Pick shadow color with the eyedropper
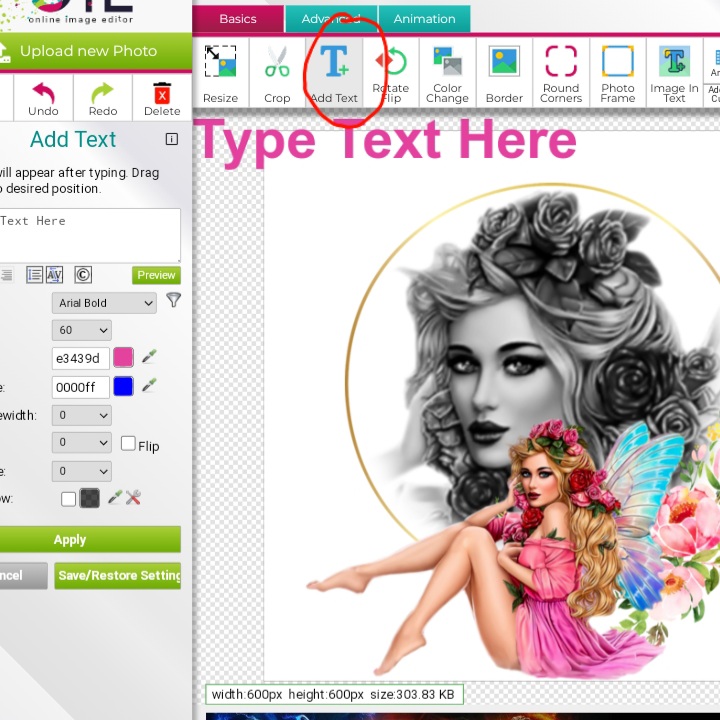This screenshot has width=720, height=720. coord(115,497)
